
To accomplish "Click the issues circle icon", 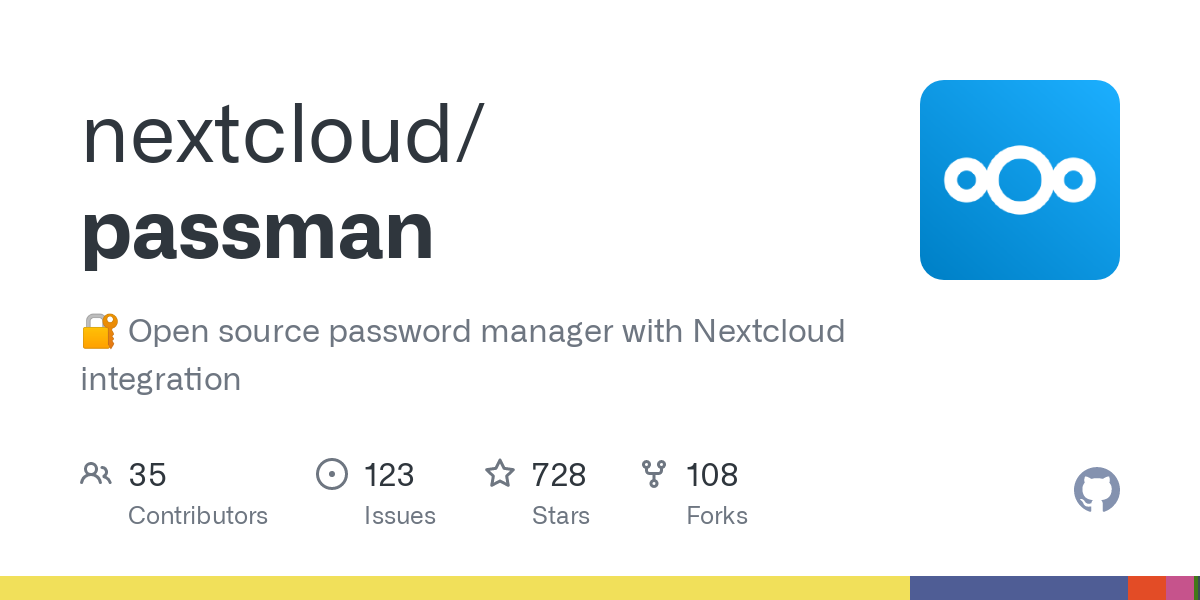I will pos(332,474).
